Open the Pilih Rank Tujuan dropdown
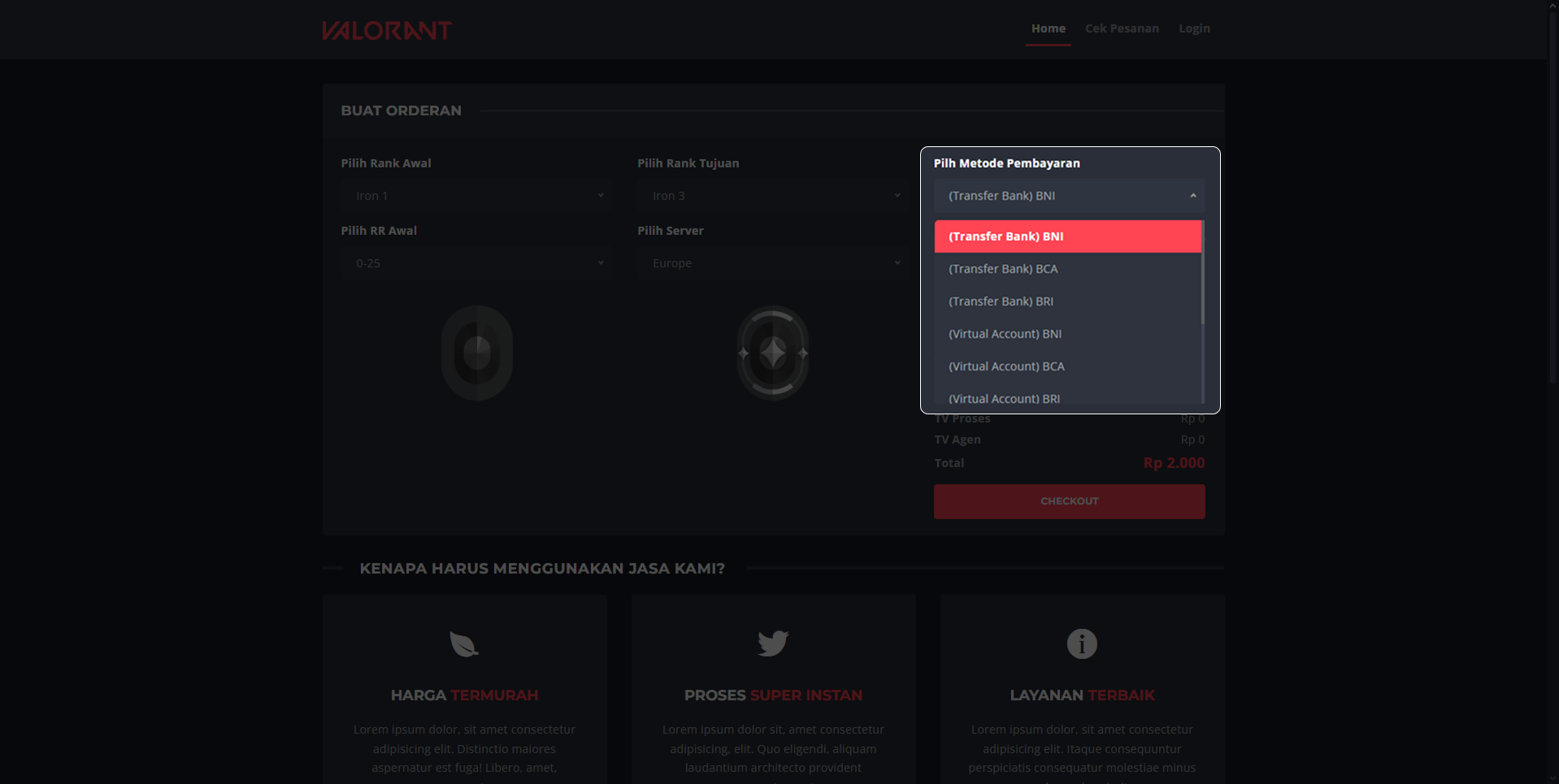This screenshot has height=784, width=1559. click(773, 196)
